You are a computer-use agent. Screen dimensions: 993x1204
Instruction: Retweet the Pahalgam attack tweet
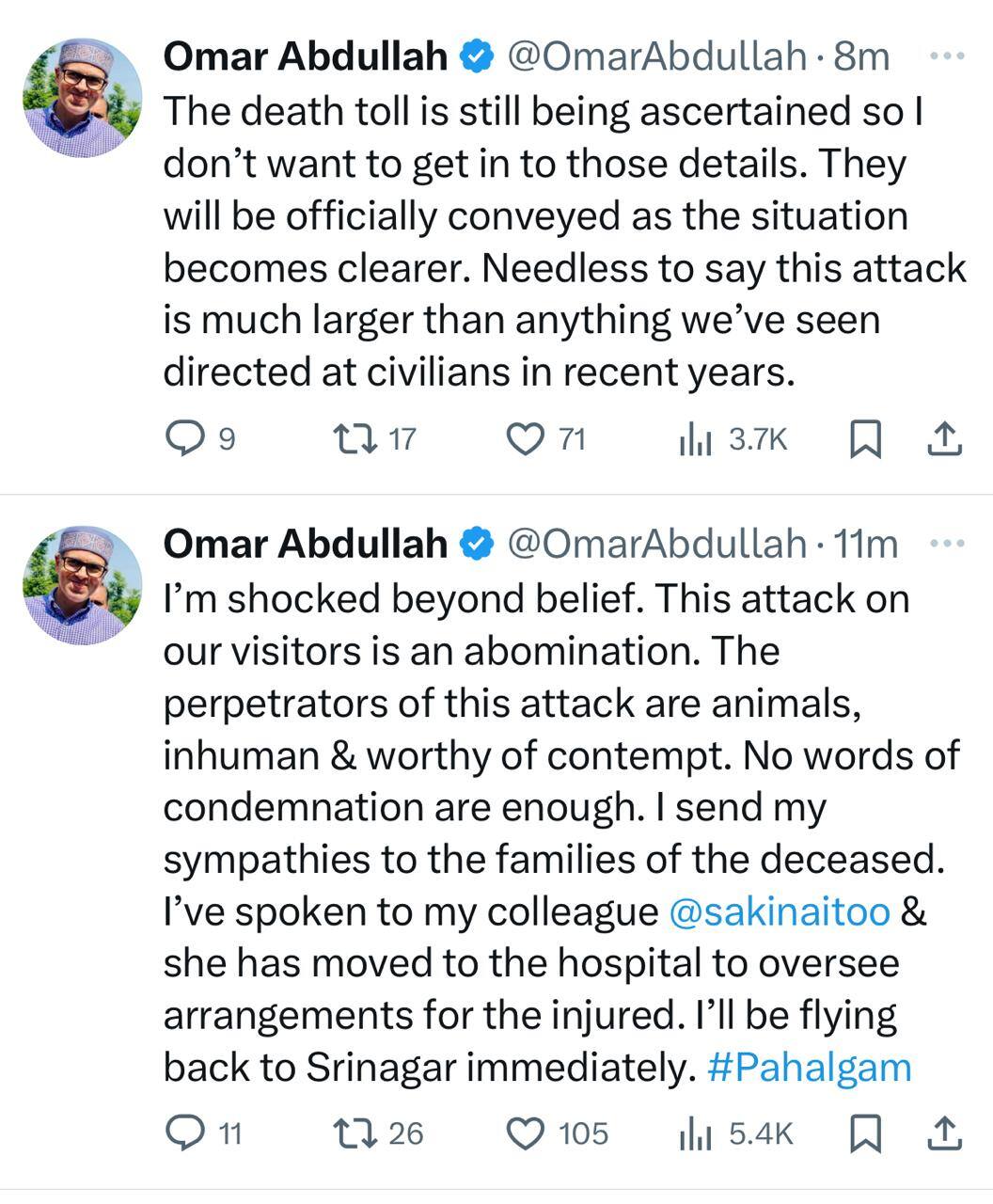coord(355,1133)
